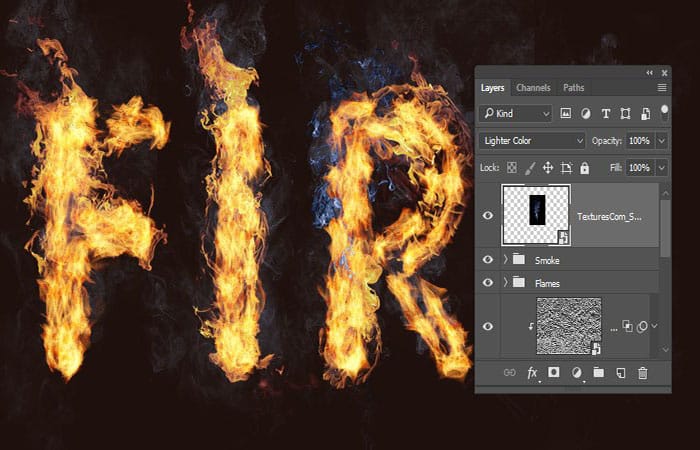Delete layer with trash icon
700x450 pixels.
pyautogui.click(x=642, y=372)
